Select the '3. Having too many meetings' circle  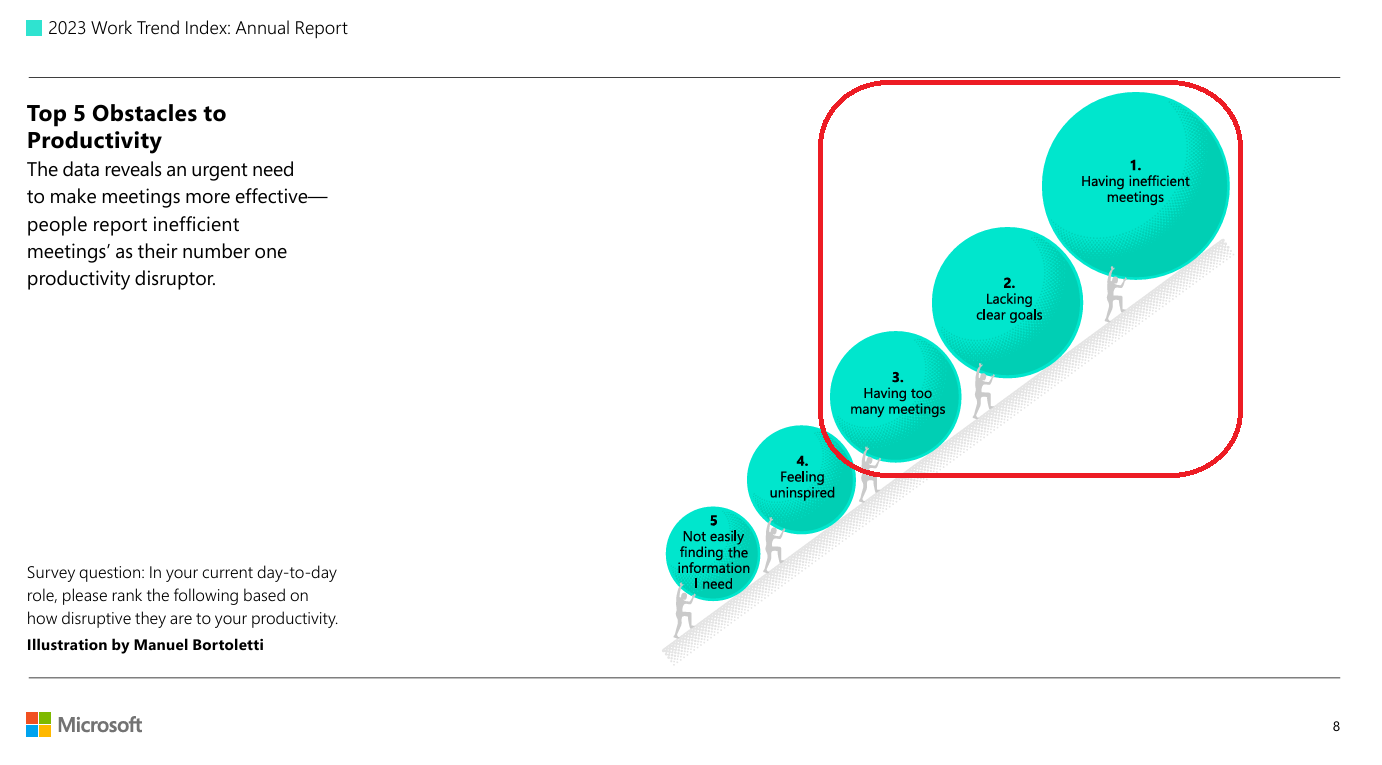[x=896, y=397]
